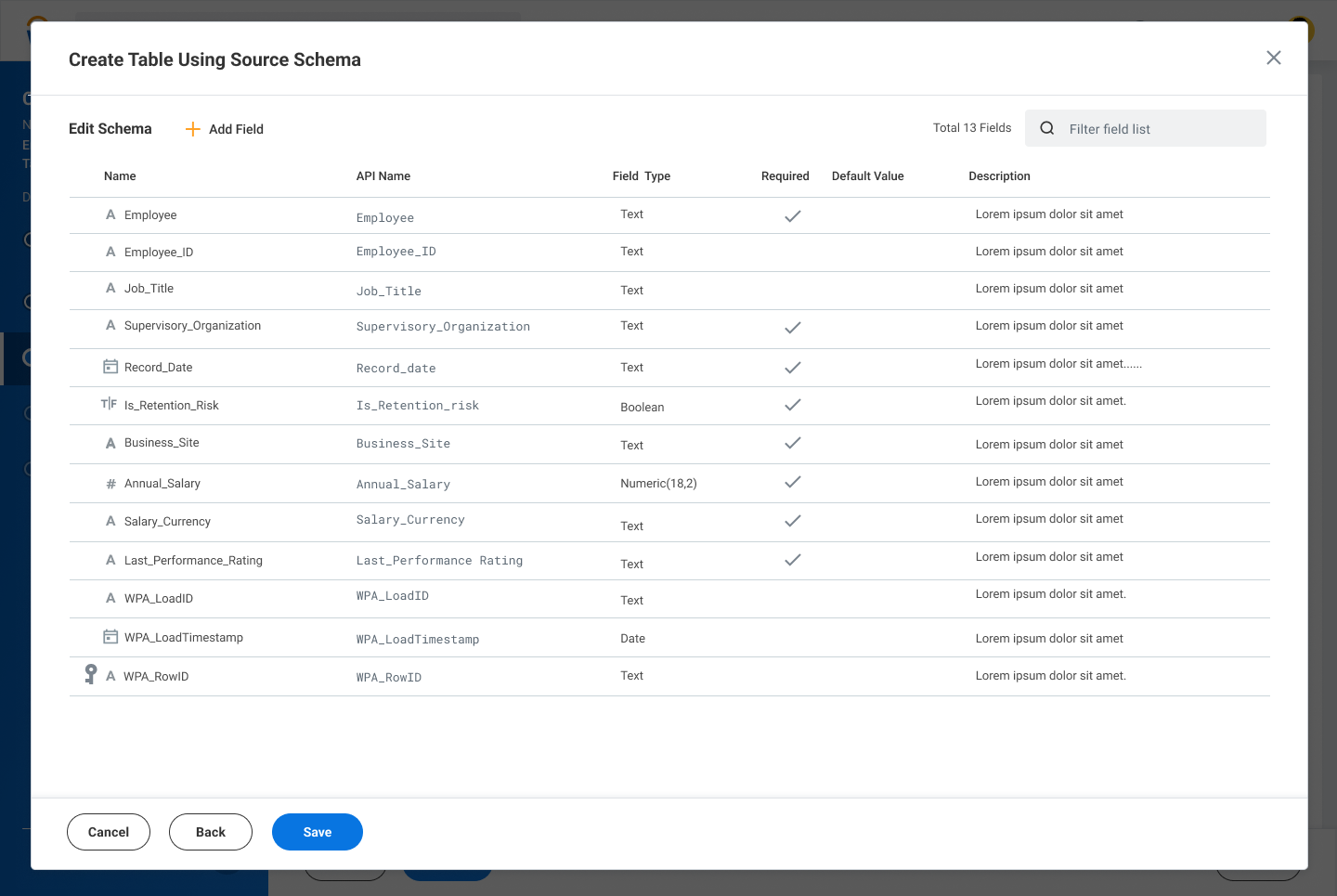Select the Annual_Salary field name
1337x896 pixels.
click(162, 483)
